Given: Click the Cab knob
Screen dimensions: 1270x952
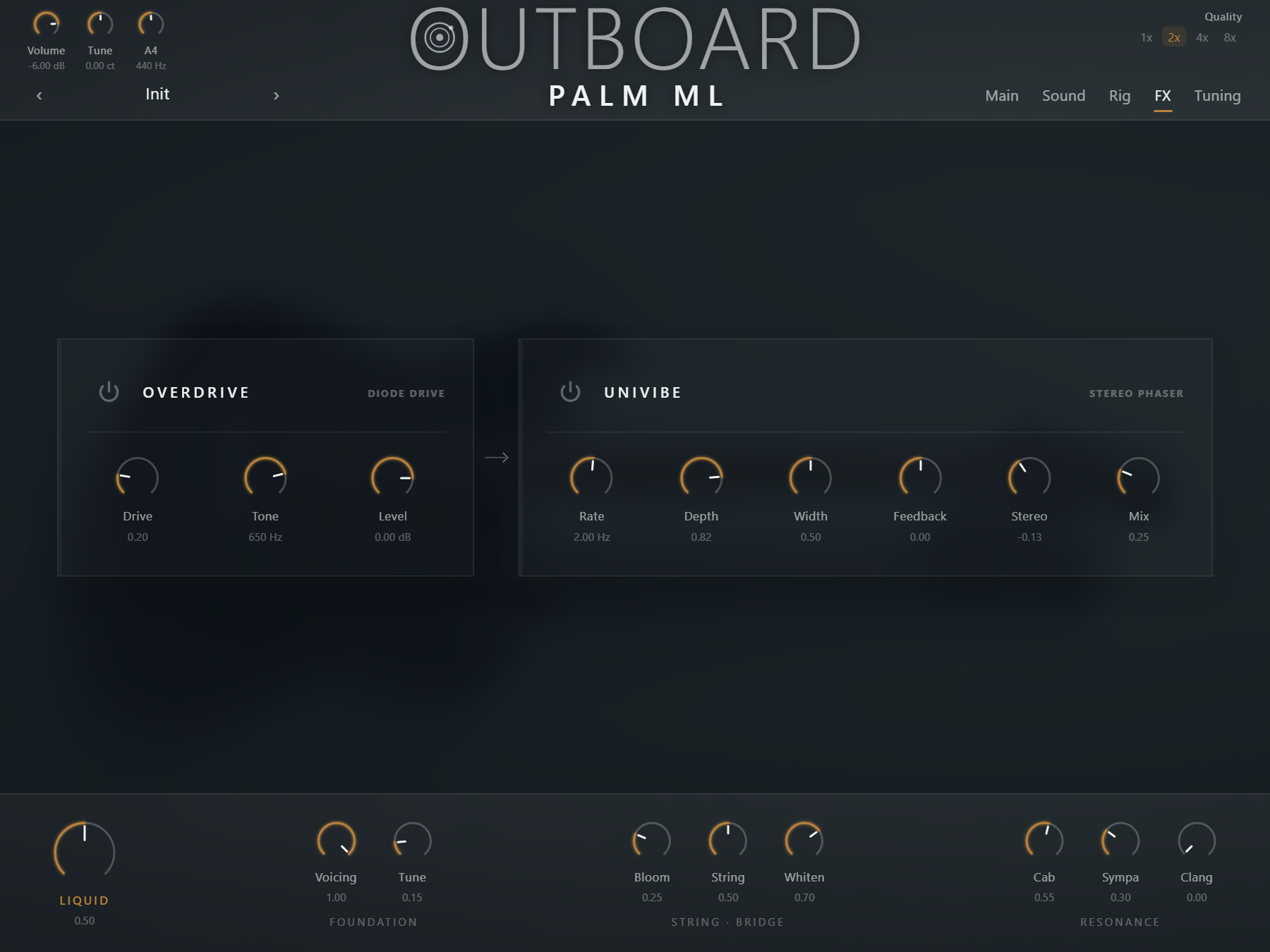Looking at the screenshot, I should (x=1044, y=841).
